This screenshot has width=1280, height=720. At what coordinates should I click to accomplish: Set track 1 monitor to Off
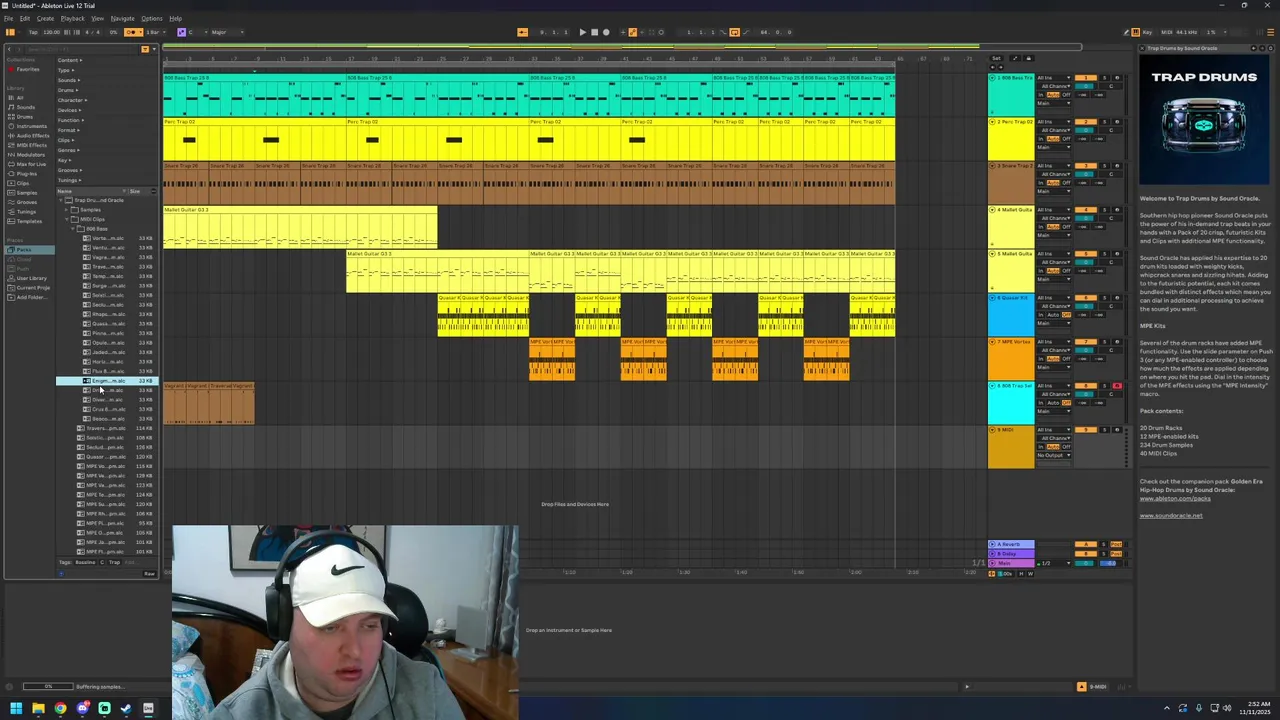coord(1066,95)
